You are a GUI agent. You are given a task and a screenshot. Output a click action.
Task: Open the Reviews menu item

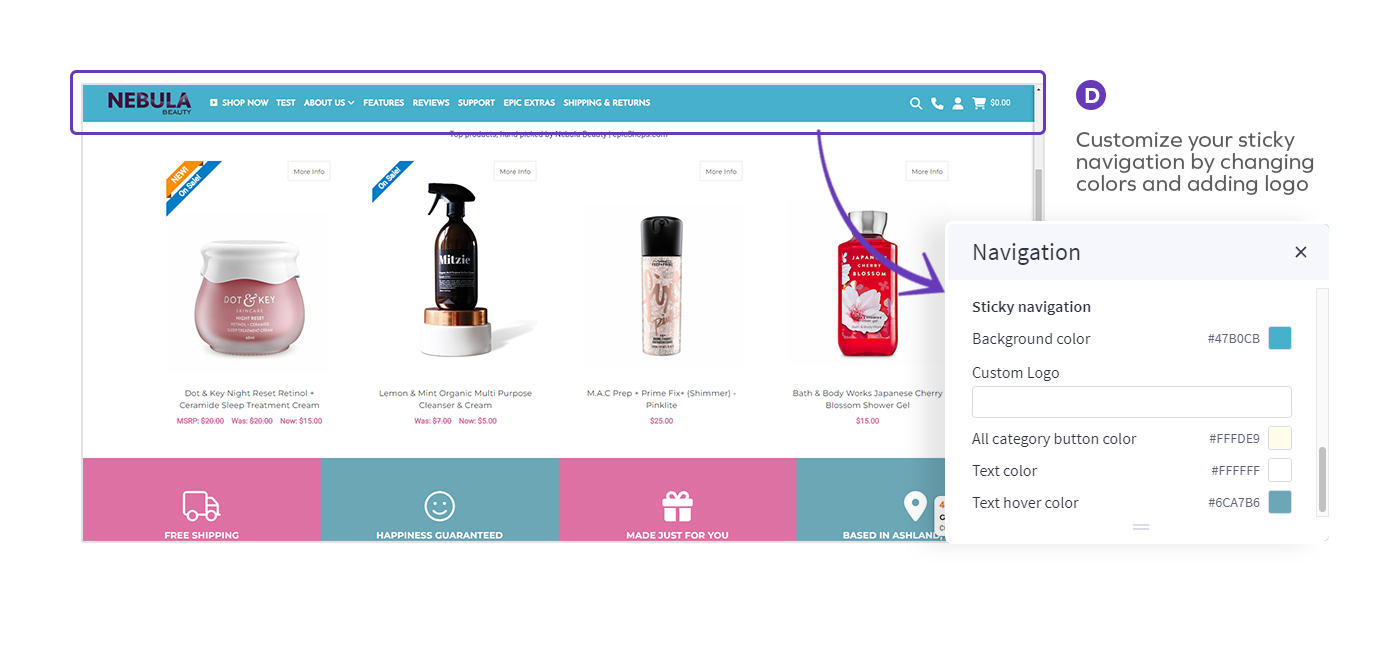(x=431, y=103)
